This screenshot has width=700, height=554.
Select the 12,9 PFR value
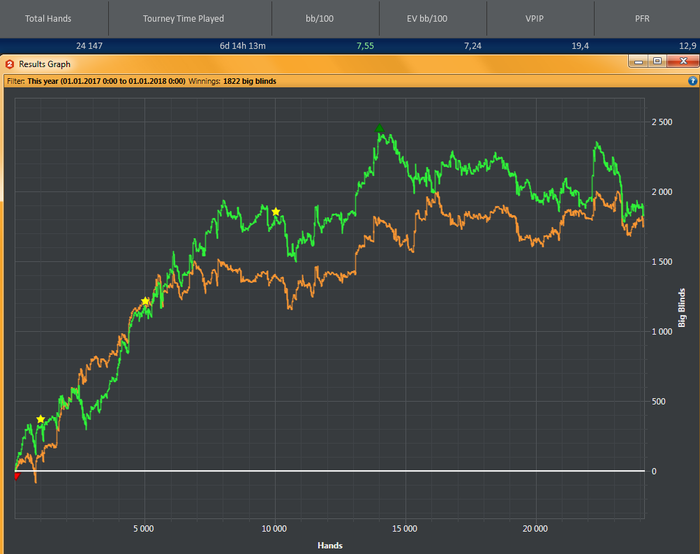[688, 46]
